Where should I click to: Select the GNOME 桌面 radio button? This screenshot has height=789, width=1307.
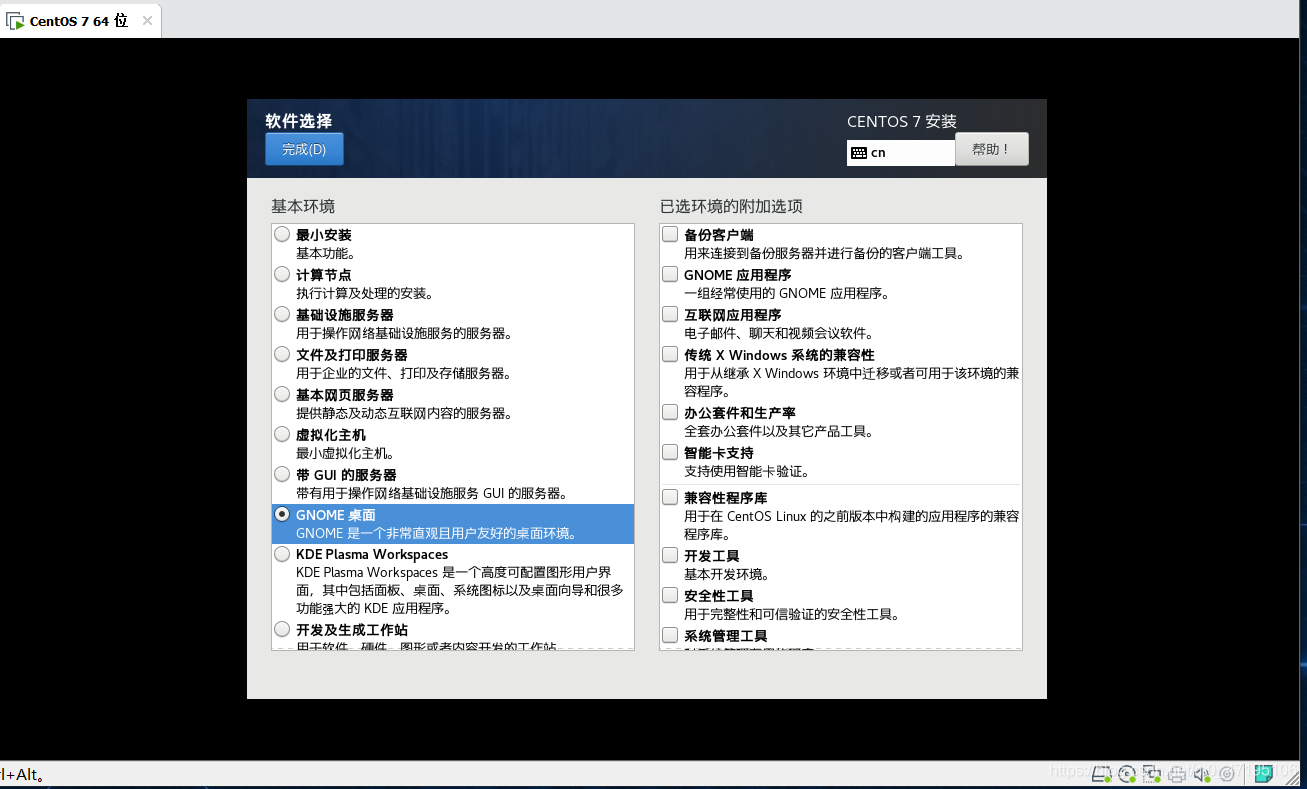coord(282,514)
